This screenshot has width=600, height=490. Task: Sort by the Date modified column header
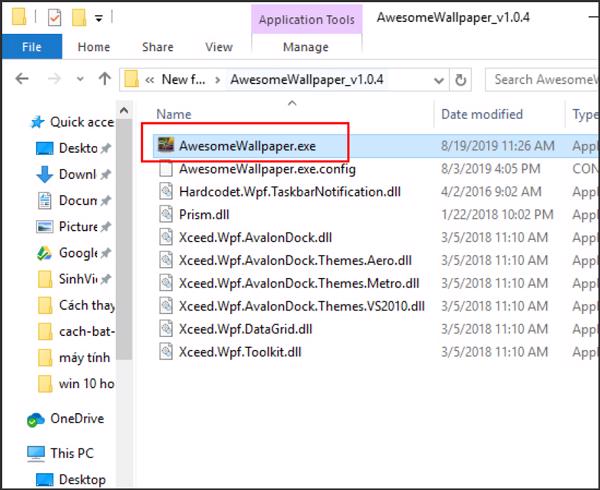tap(482, 114)
